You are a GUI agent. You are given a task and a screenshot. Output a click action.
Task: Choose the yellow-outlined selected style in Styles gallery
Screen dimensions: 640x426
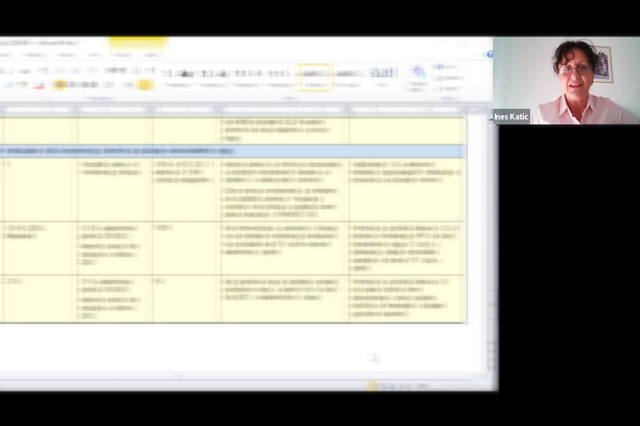(314, 78)
